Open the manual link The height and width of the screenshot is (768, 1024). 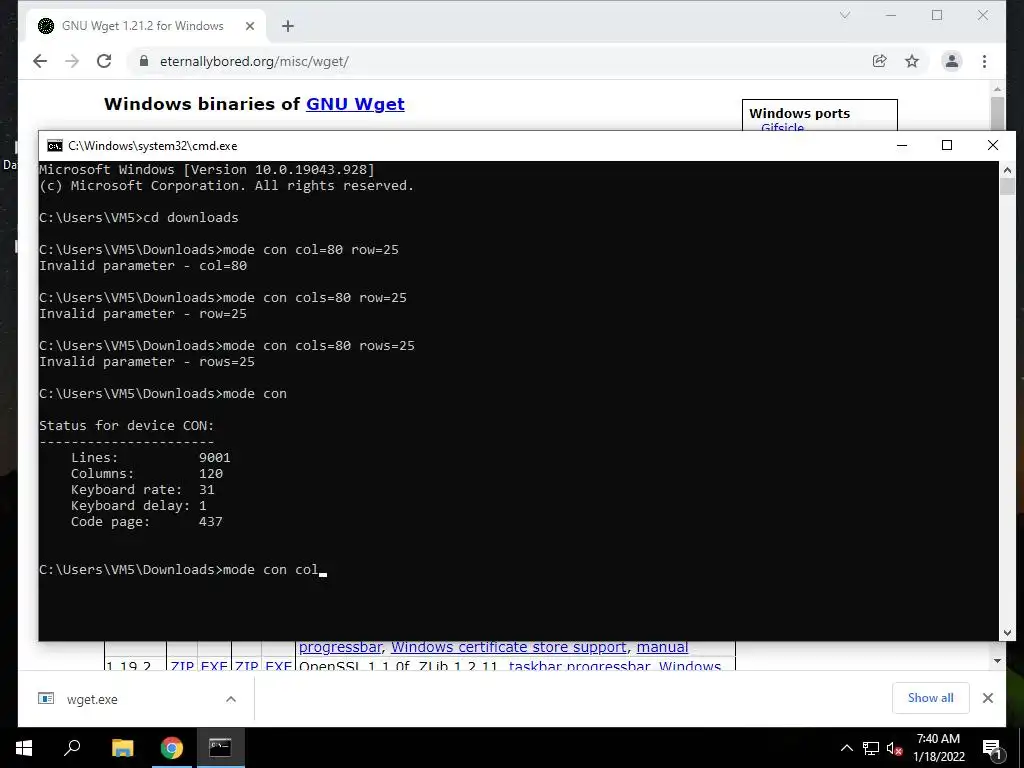click(662, 647)
